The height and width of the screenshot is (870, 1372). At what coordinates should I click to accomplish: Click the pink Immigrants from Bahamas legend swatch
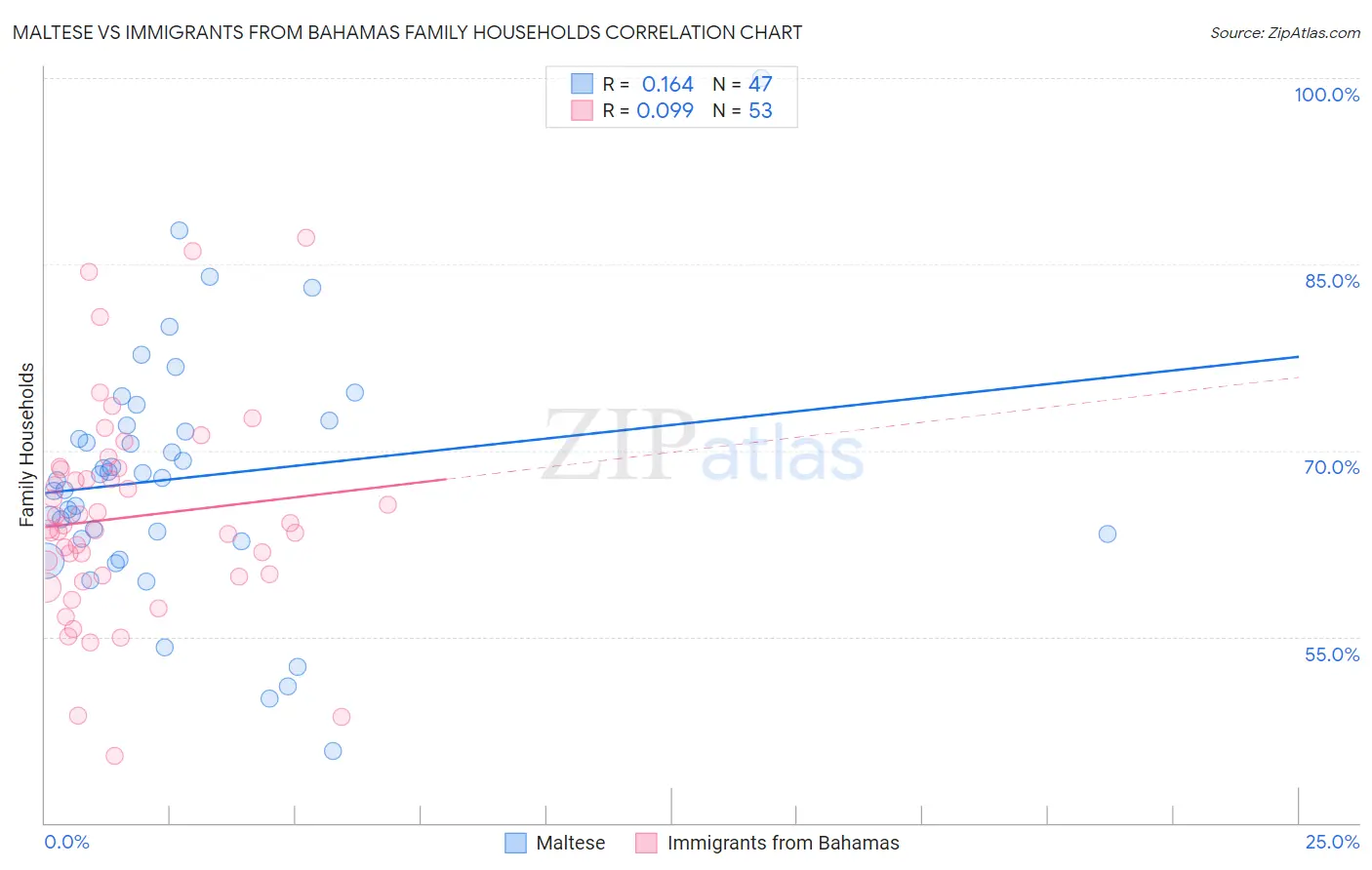click(646, 843)
